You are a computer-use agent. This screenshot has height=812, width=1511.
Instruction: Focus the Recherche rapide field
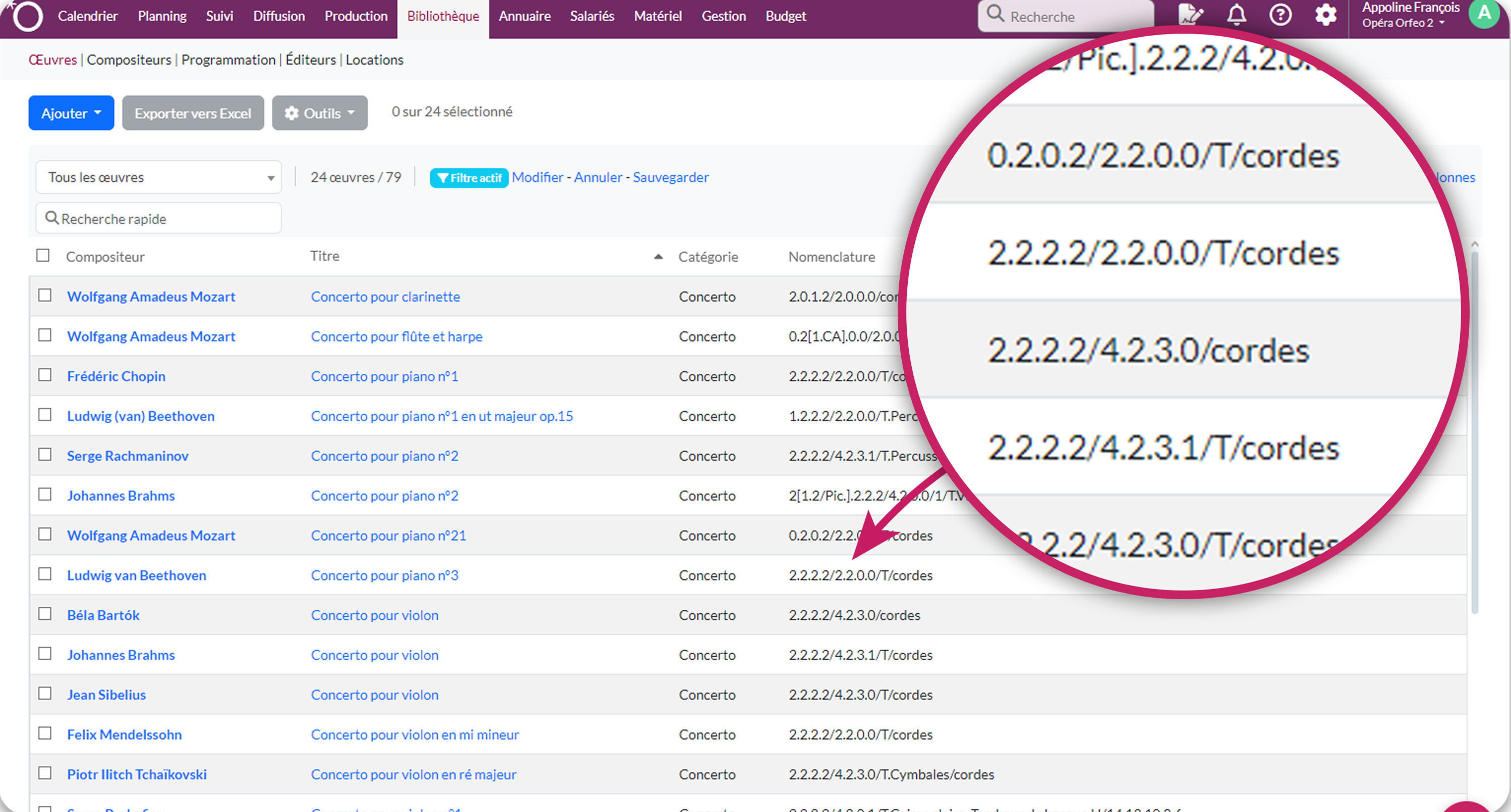[x=158, y=218]
